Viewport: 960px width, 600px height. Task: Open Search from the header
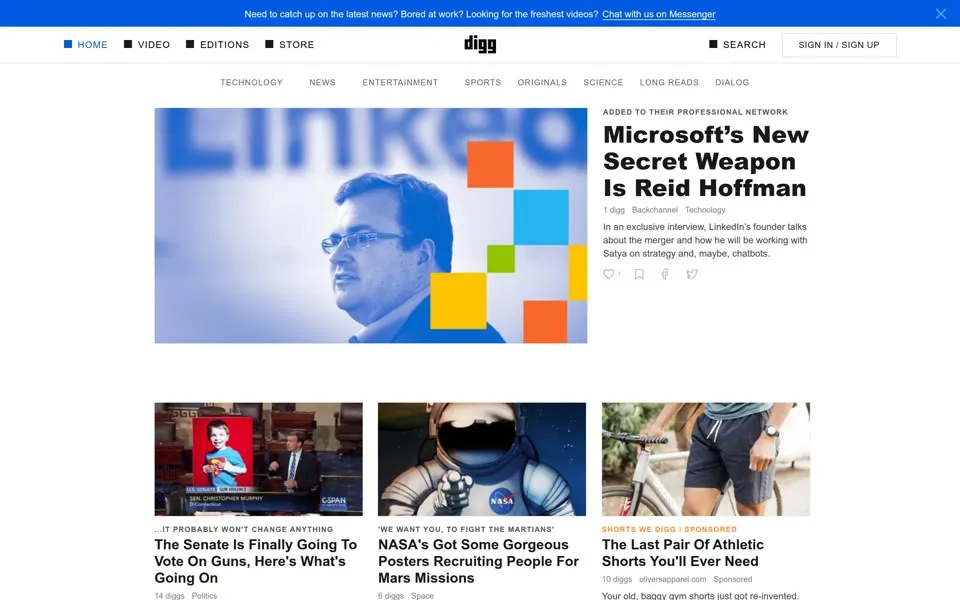point(737,45)
